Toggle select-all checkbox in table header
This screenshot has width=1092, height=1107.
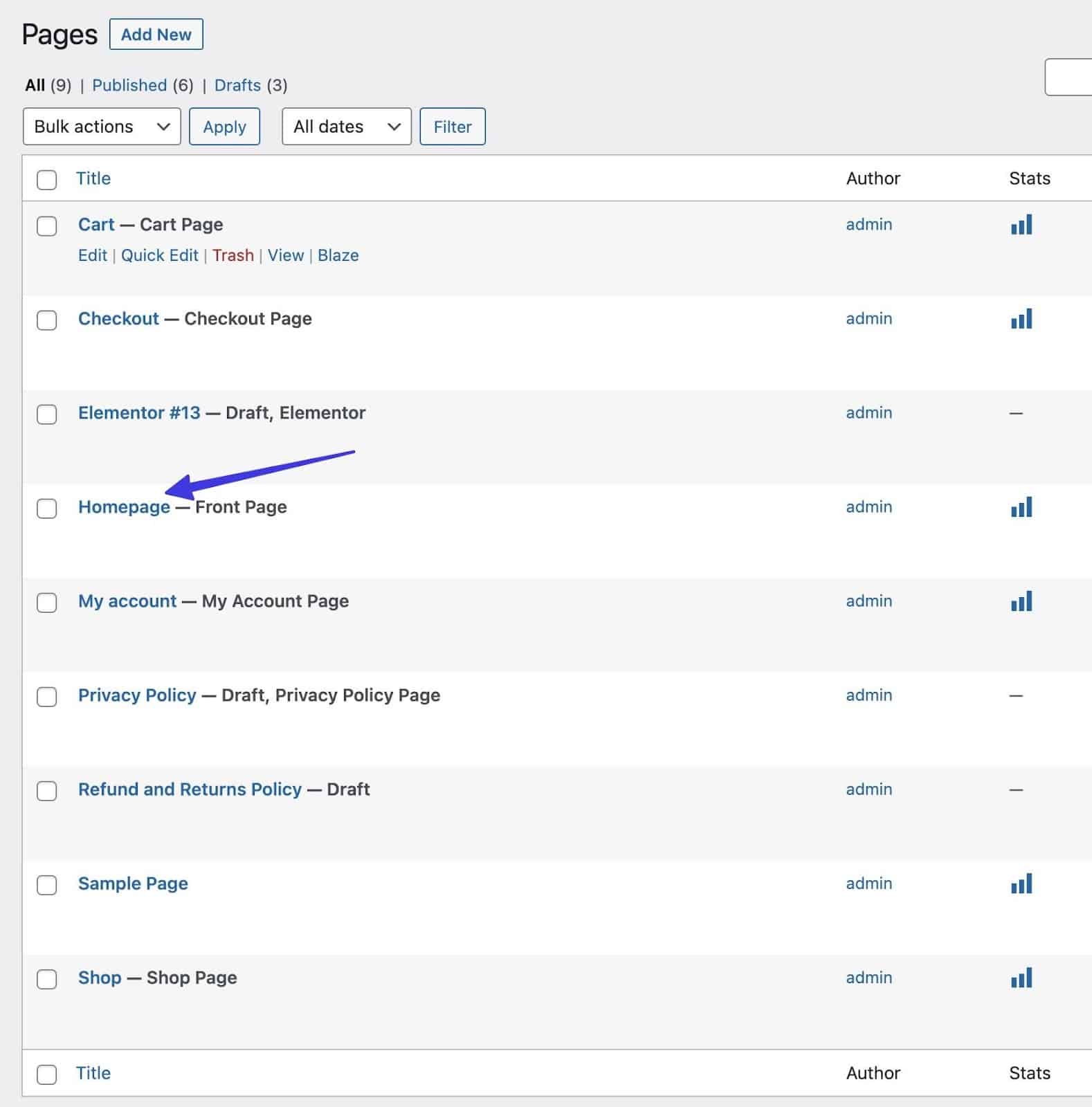coord(46,180)
